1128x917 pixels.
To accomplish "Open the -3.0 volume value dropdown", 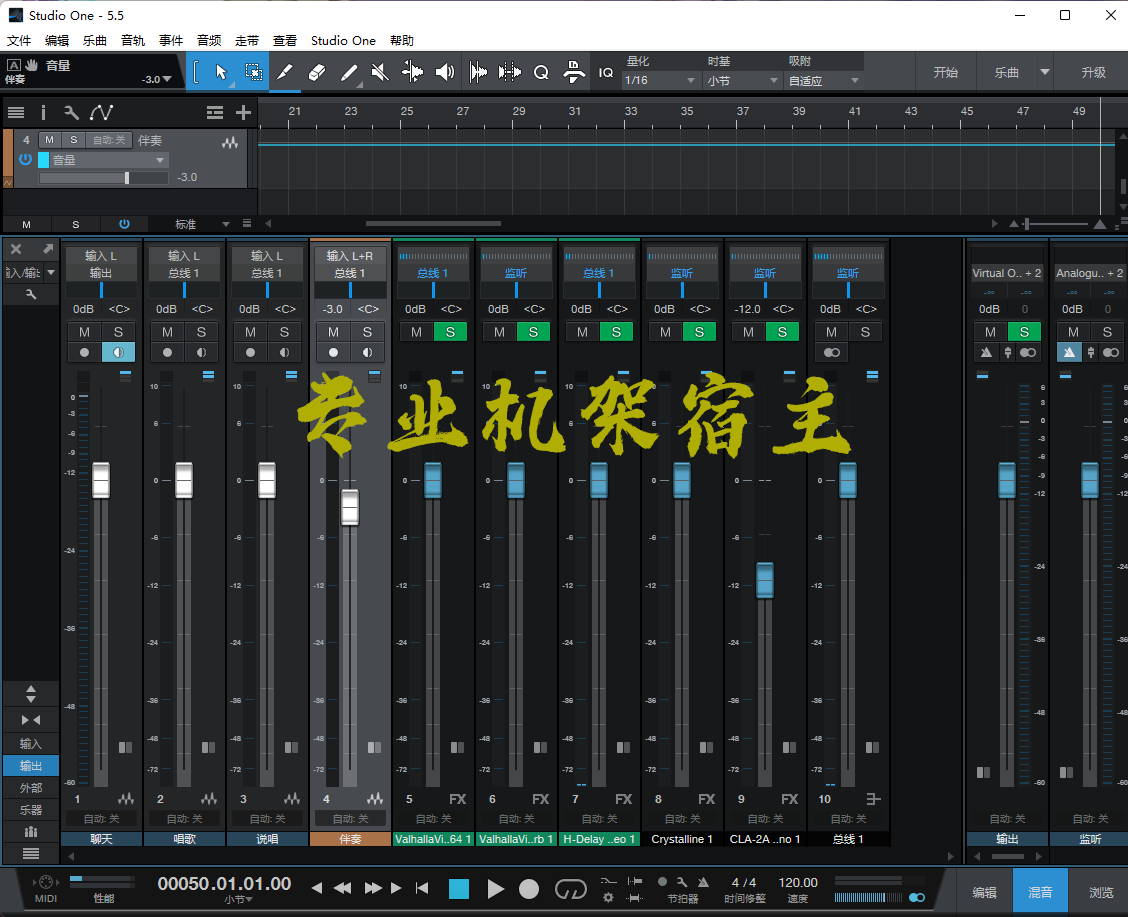I will (x=157, y=79).
